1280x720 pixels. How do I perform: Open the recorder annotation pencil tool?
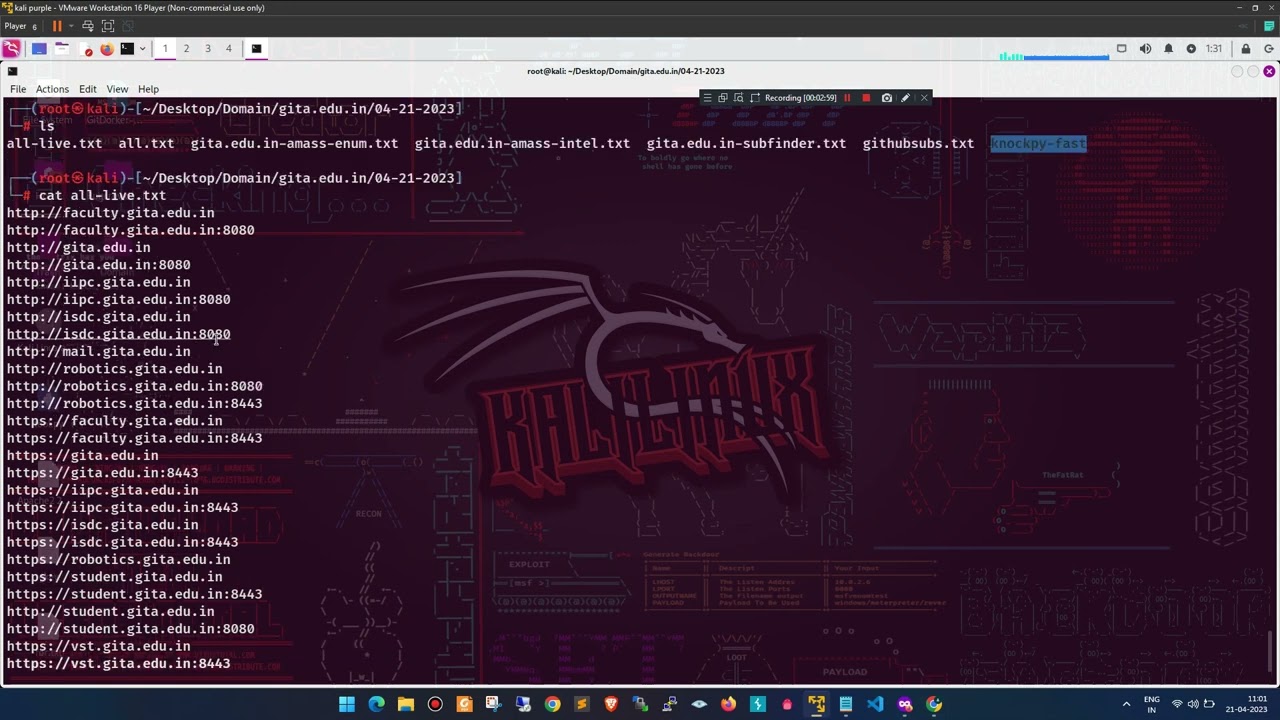905,98
